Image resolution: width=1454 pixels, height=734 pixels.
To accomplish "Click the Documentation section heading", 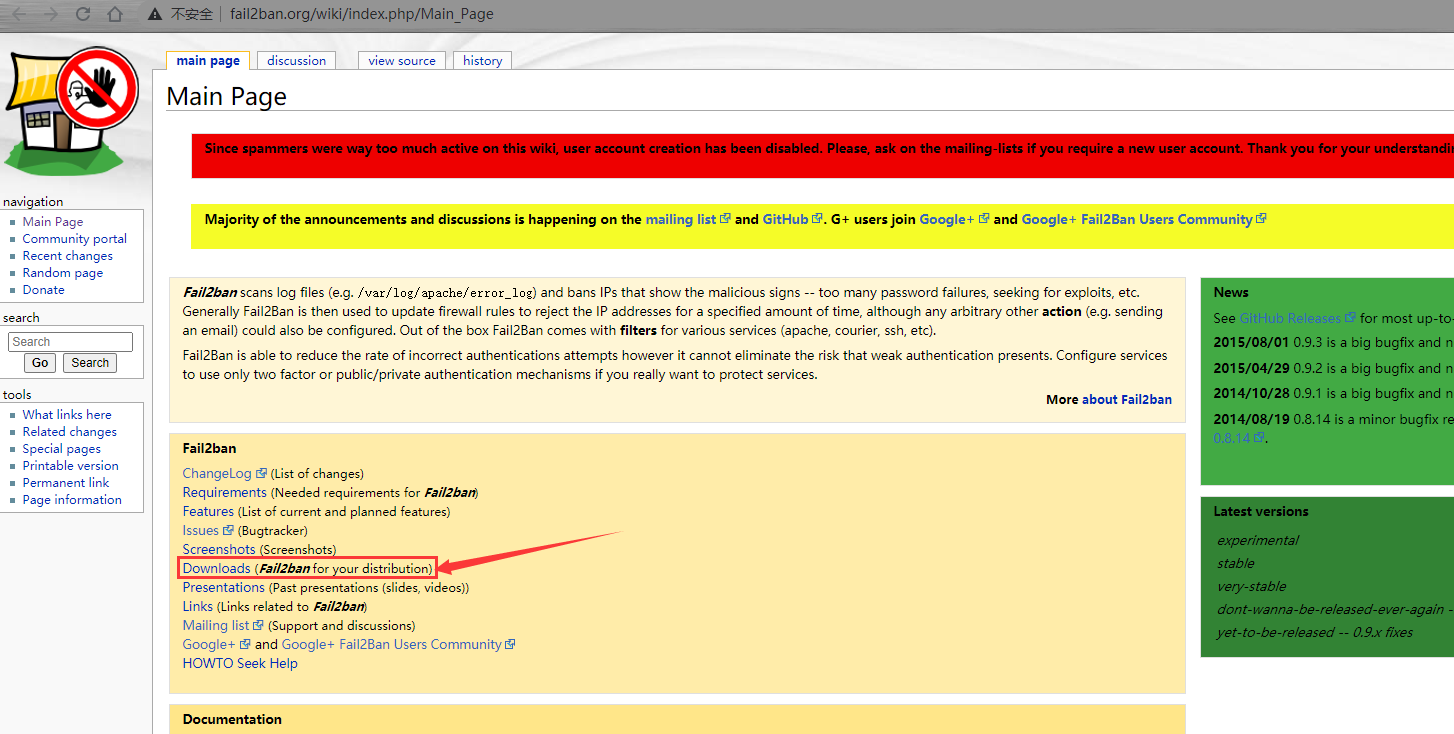I will [232, 719].
